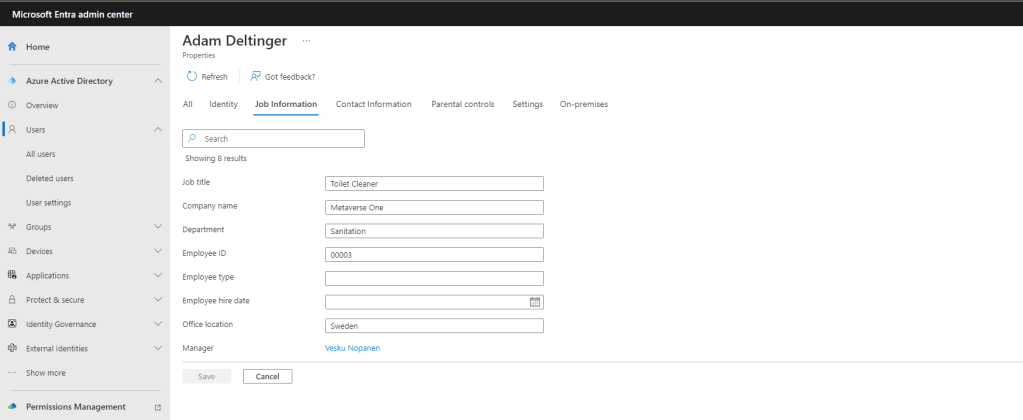Switch to the On-premises tab
Image resolution: width=1023 pixels, height=420 pixels.
(583, 104)
